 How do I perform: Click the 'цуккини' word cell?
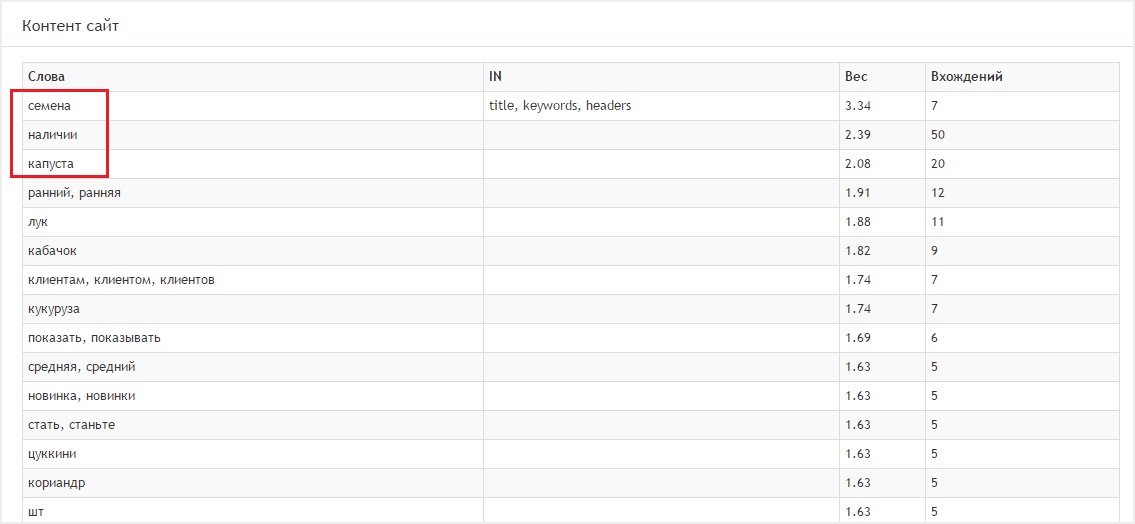(x=52, y=453)
